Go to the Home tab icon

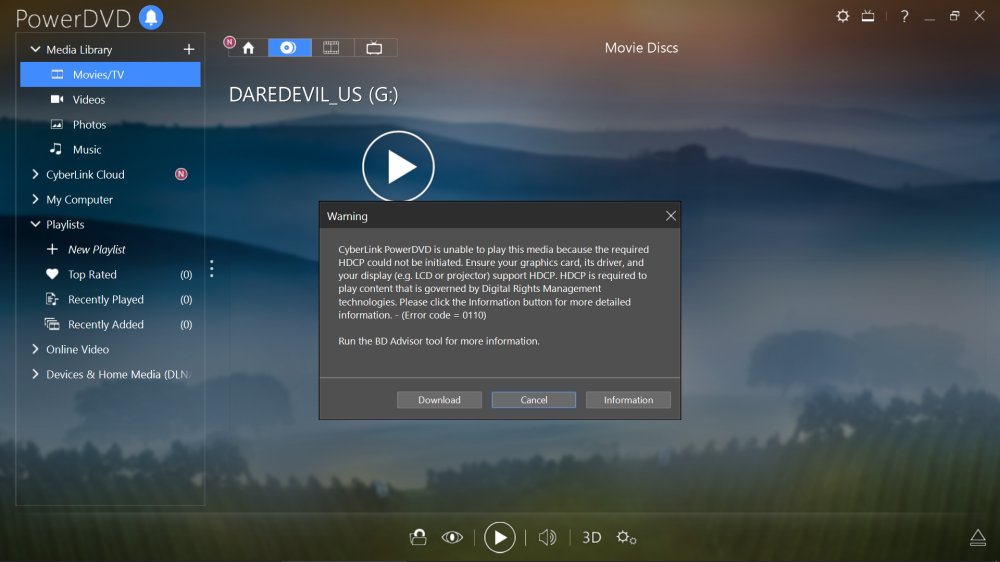[x=248, y=48]
